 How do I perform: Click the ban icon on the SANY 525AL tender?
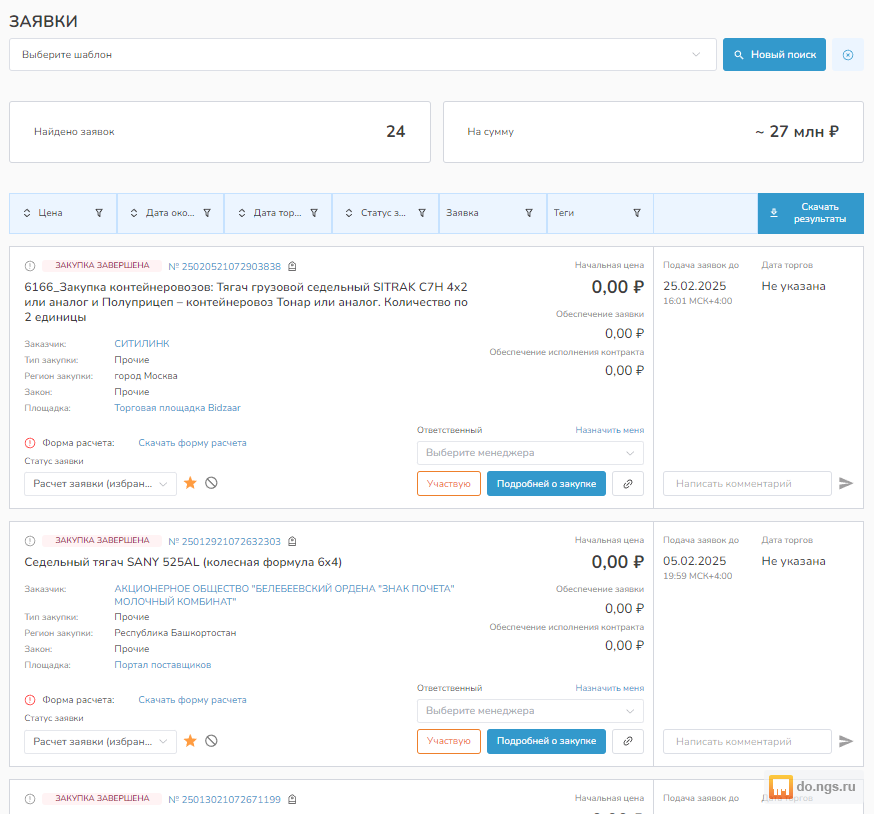211,741
